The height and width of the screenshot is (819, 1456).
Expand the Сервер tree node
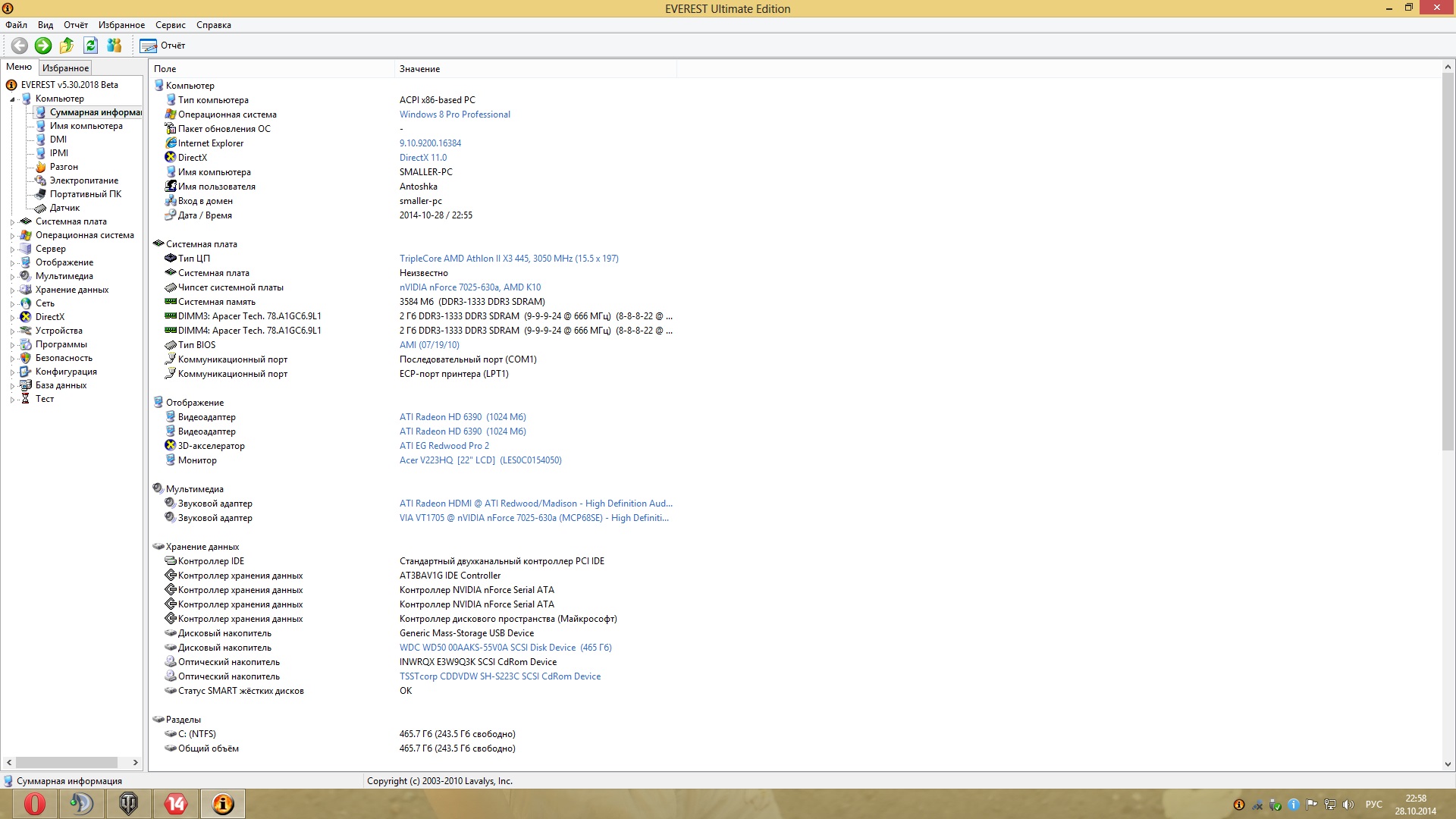(x=12, y=249)
